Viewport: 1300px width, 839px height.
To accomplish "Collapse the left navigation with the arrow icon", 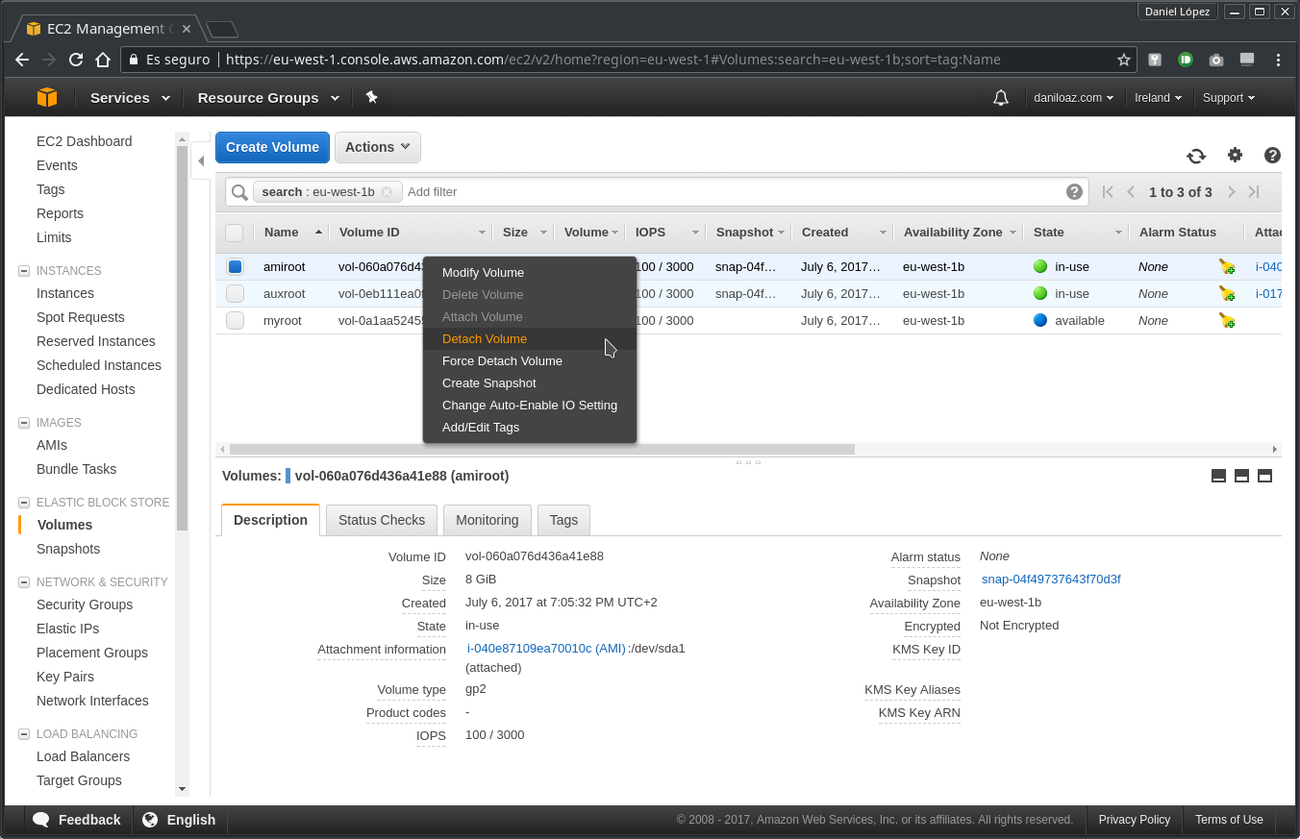I will tap(201, 160).
